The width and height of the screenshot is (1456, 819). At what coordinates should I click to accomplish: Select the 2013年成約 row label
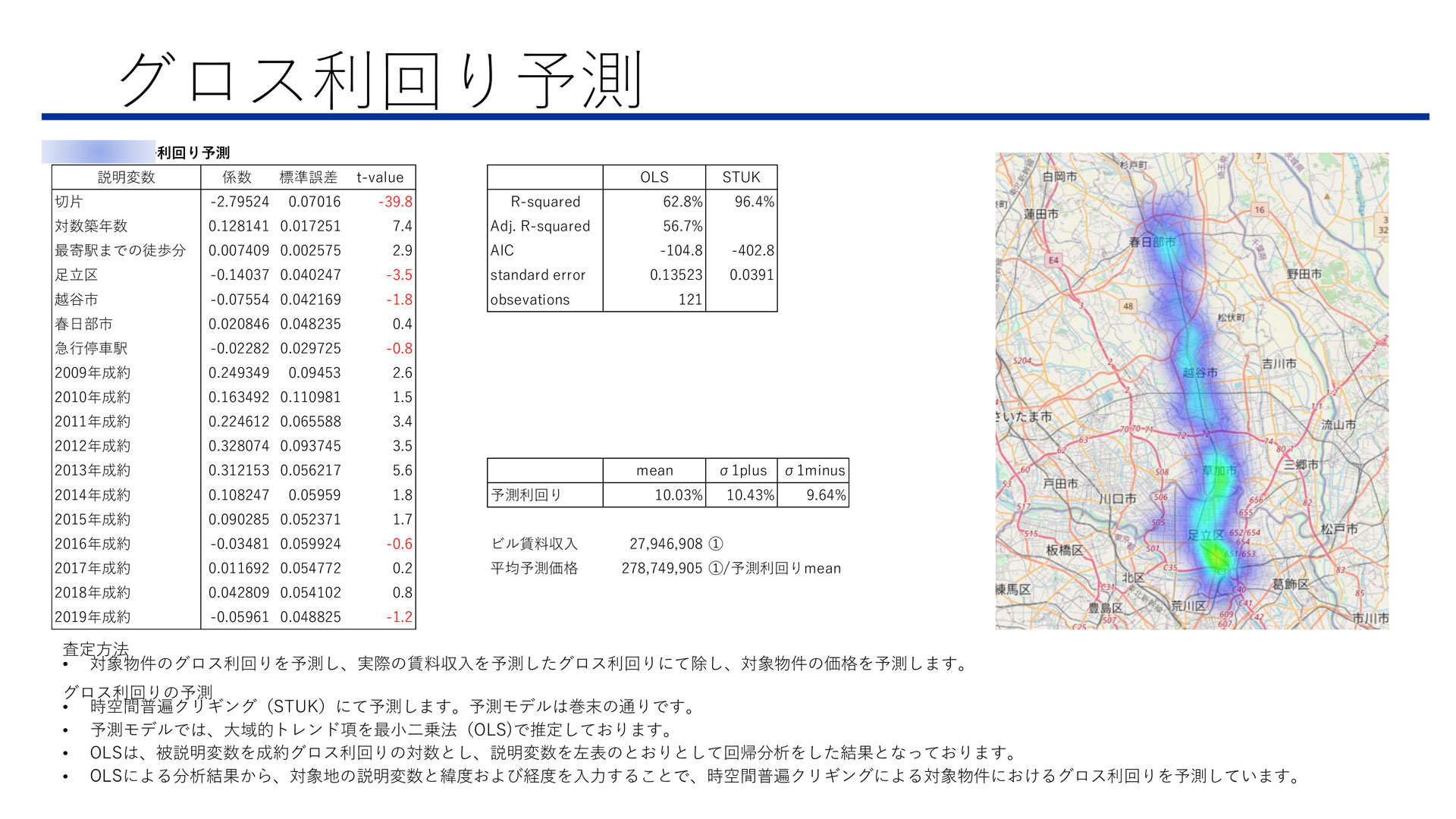(x=93, y=470)
